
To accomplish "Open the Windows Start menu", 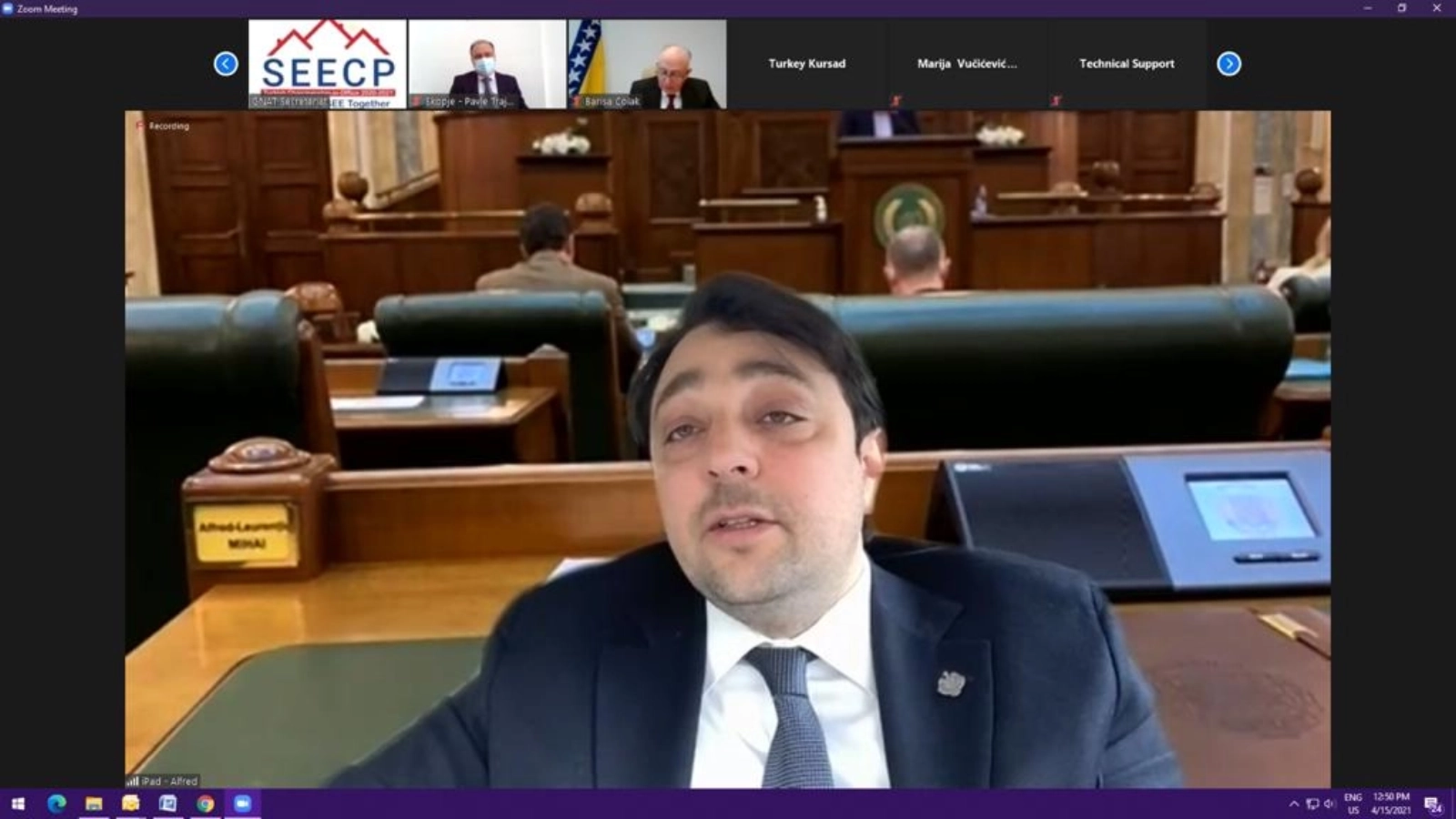I will tap(17, 804).
